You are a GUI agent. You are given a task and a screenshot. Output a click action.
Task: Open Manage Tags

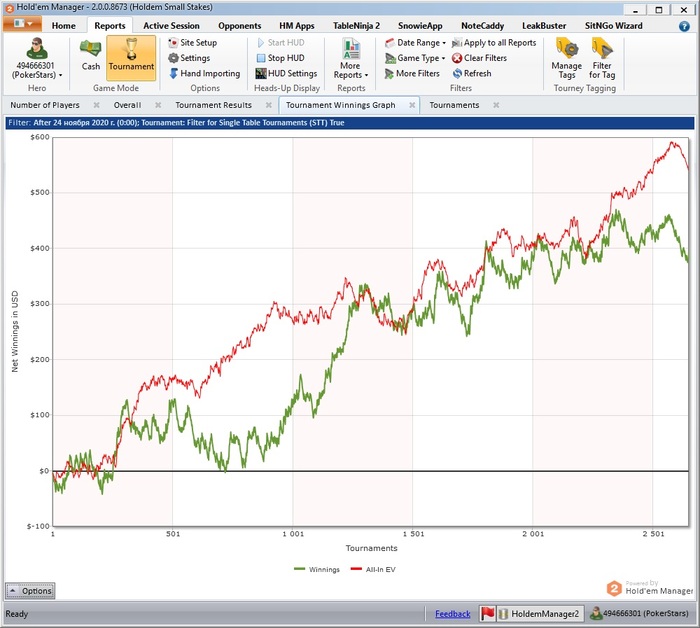coord(567,59)
